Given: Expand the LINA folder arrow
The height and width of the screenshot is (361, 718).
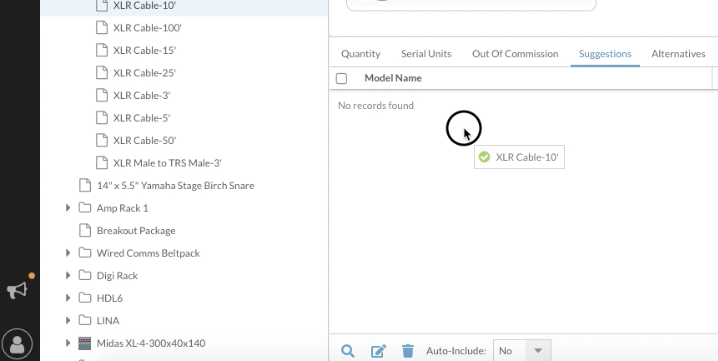Looking at the screenshot, I should (x=68, y=320).
